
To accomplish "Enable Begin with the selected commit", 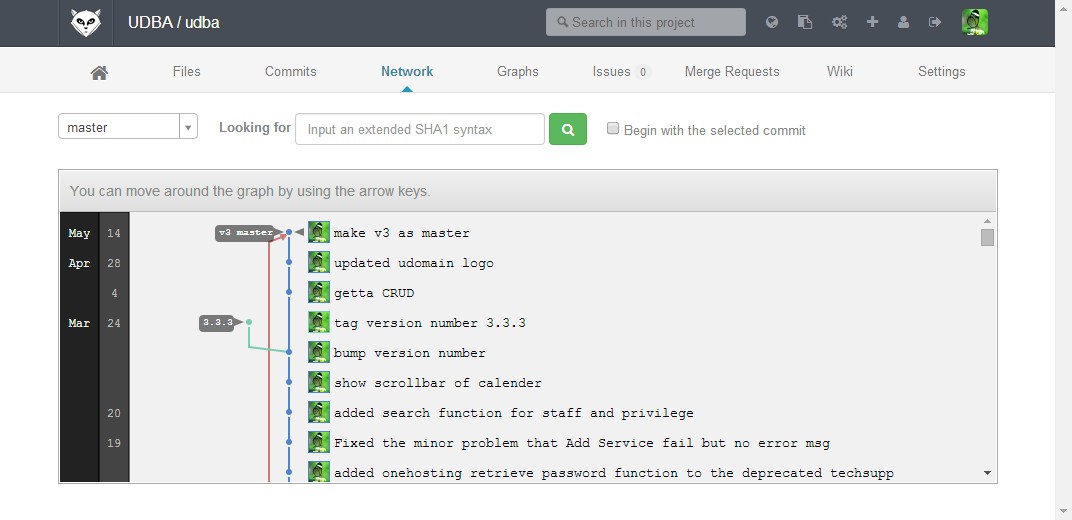I will click(613, 128).
